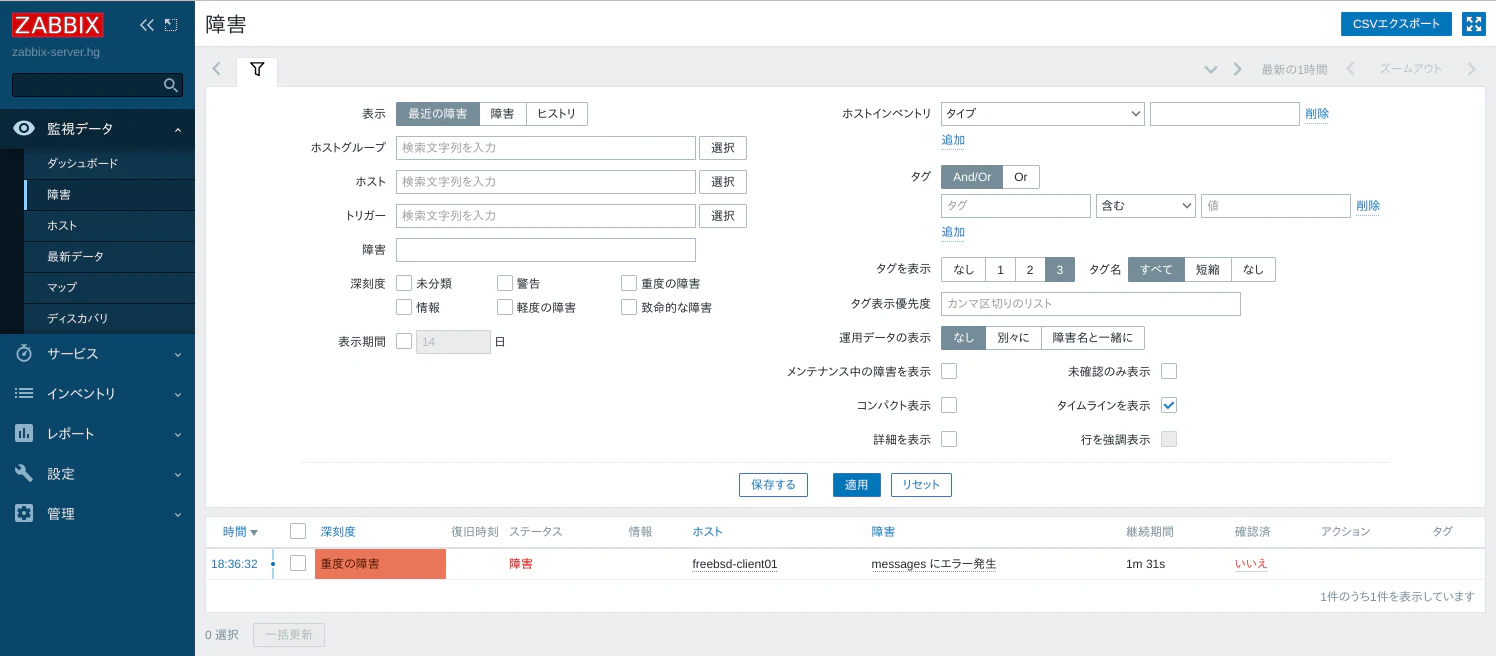Click the wrench icon for 設定
This screenshot has width=1496, height=656.
coord(25,474)
